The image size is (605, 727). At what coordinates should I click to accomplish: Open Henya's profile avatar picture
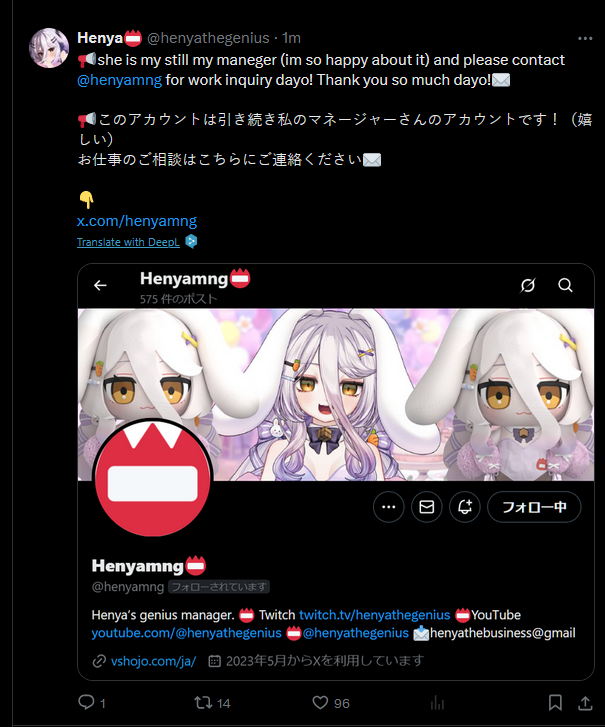coord(49,48)
